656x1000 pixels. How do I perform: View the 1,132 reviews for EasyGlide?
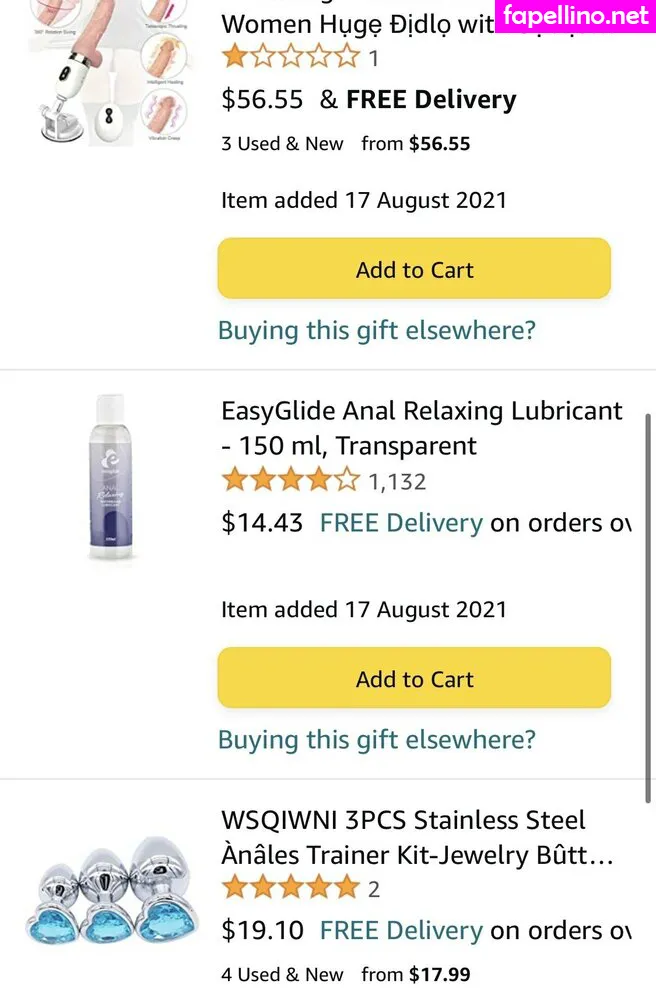(x=397, y=482)
